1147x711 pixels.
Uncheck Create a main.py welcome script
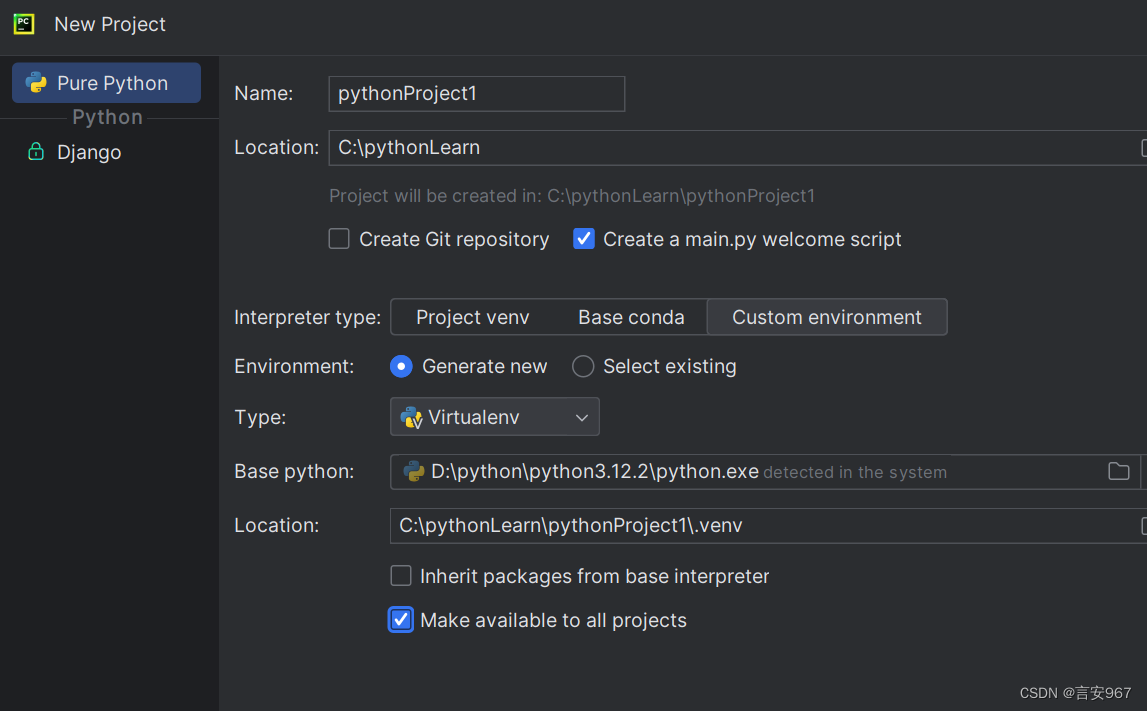point(584,239)
